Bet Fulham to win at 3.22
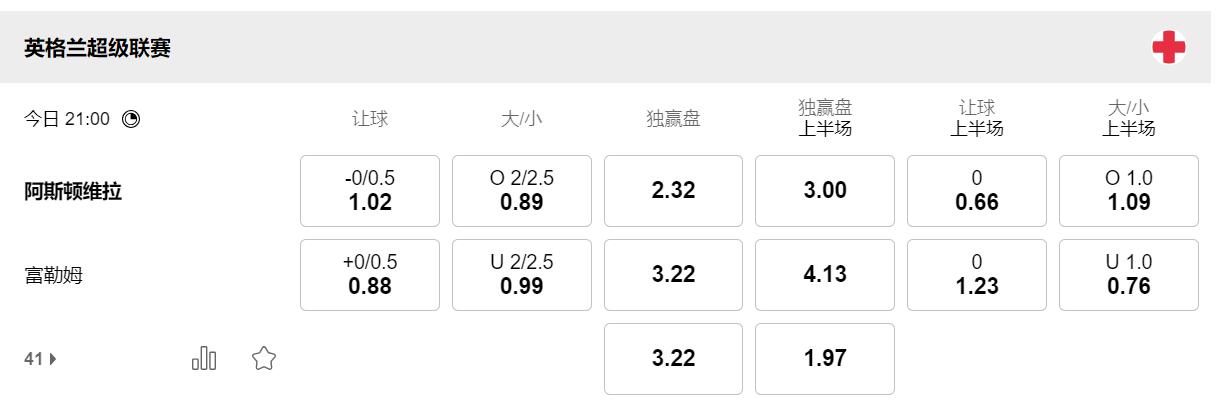This screenshot has height=407, width=1221. pos(673,275)
